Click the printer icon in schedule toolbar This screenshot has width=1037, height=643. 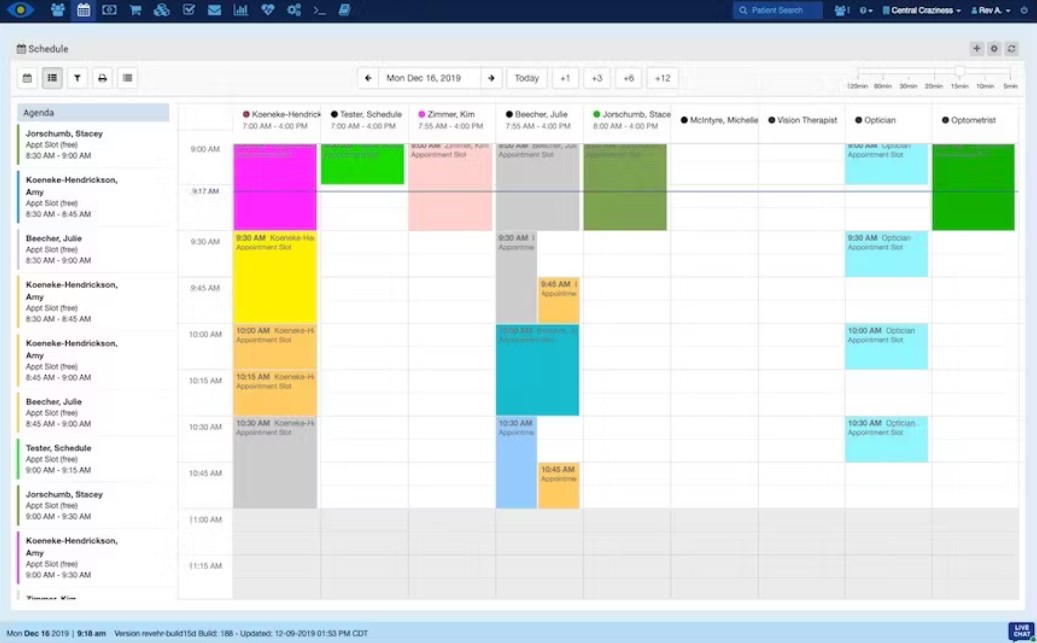(x=102, y=78)
